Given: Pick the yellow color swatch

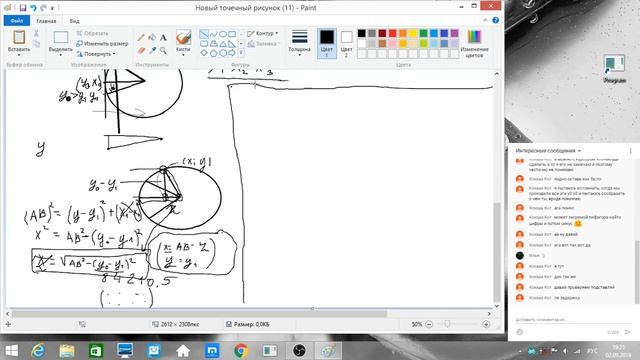Looking at the screenshot, I should click(x=413, y=33).
